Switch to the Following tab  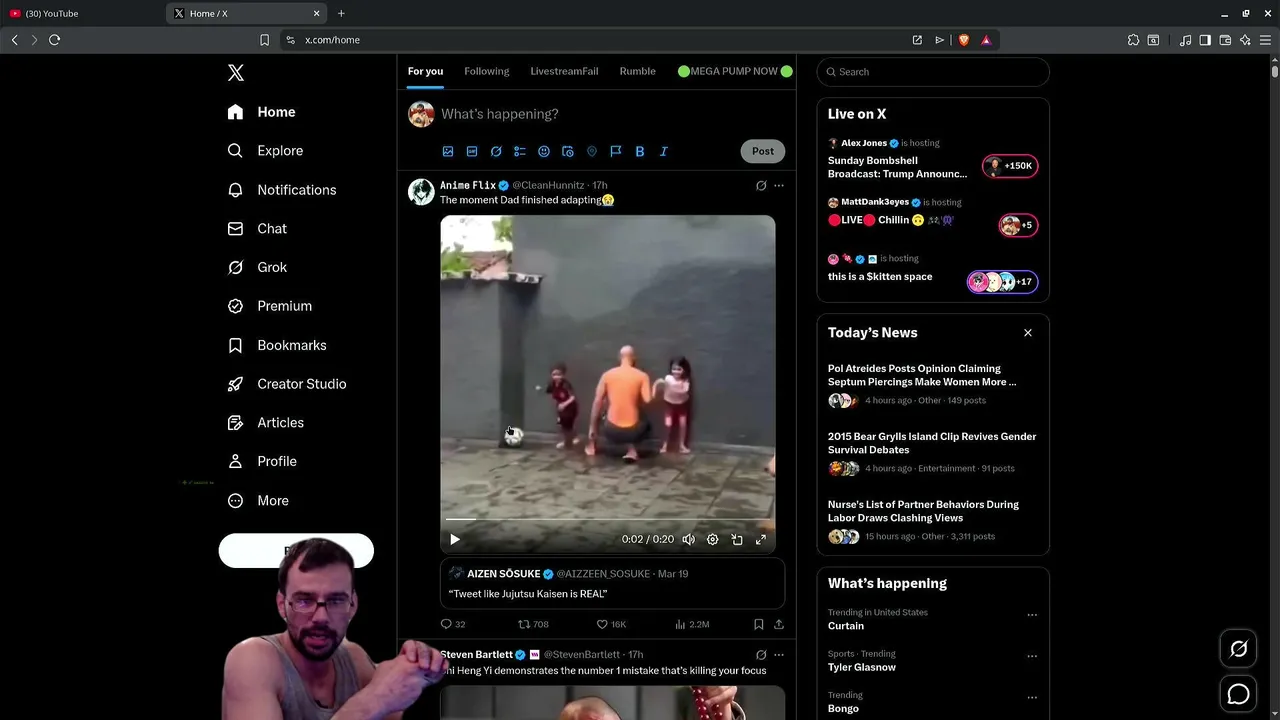486,71
